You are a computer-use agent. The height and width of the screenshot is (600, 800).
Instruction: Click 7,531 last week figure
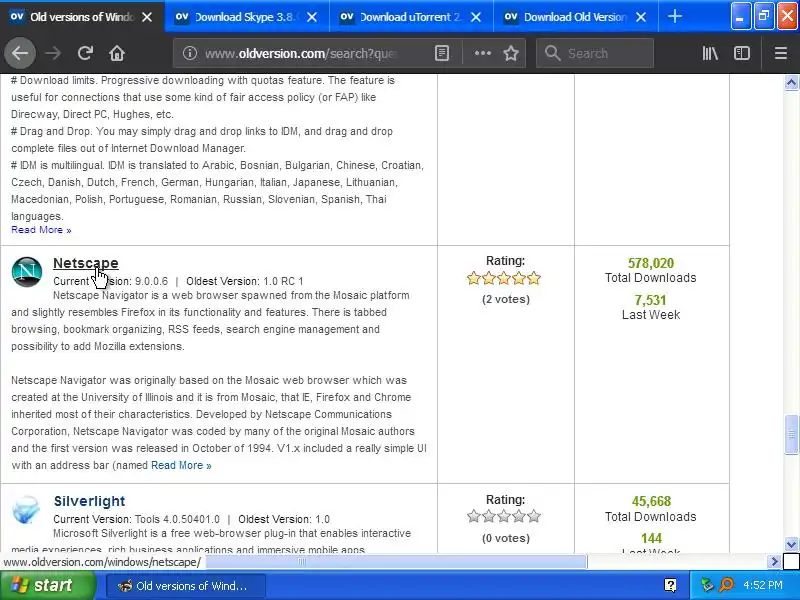[651, 300]
